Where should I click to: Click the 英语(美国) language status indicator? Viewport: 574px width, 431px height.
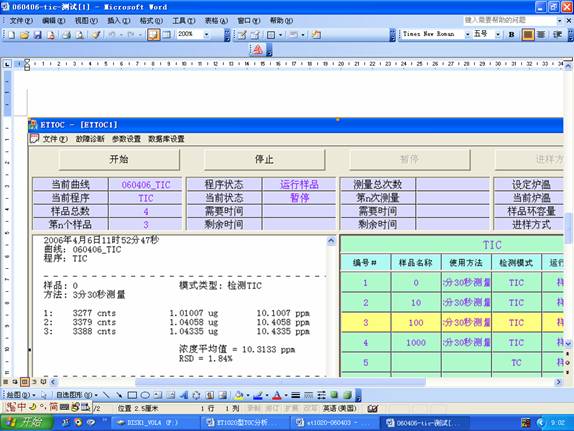[339, 408]
